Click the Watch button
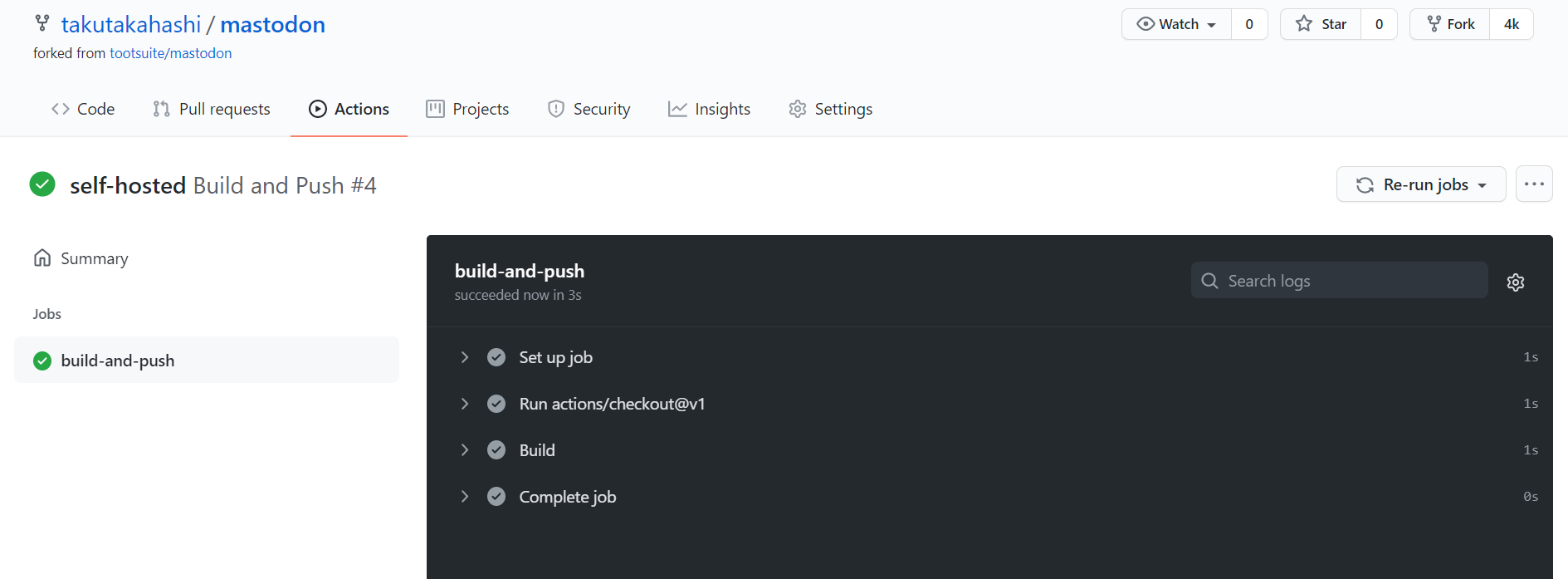The image size is (1568, 579). point(1177,24)
